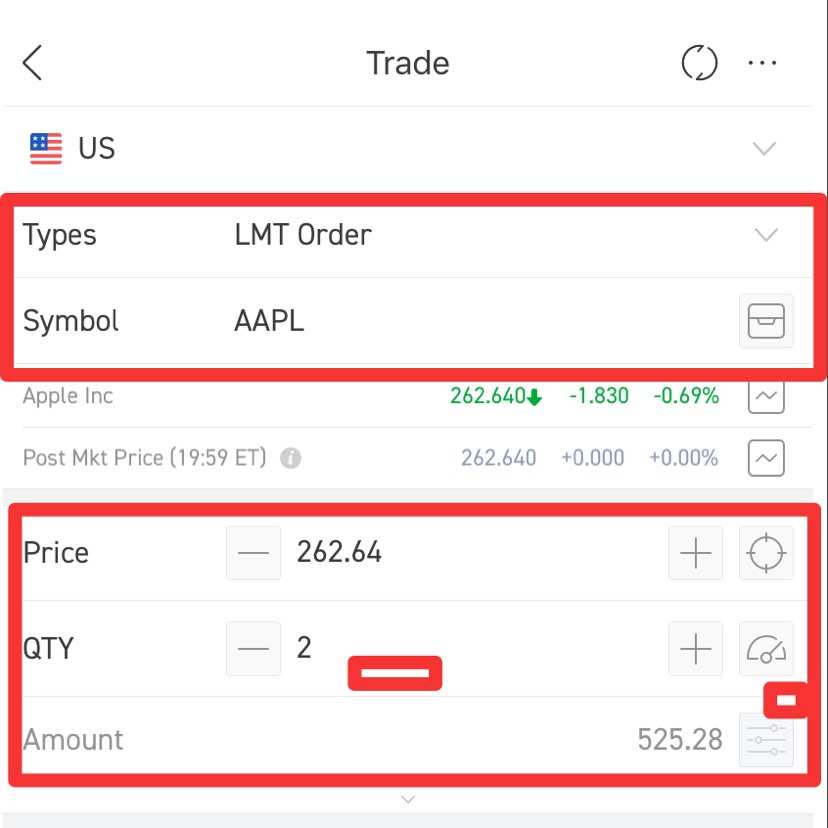
Task: Increase the price with plus button
Action: 695,552
